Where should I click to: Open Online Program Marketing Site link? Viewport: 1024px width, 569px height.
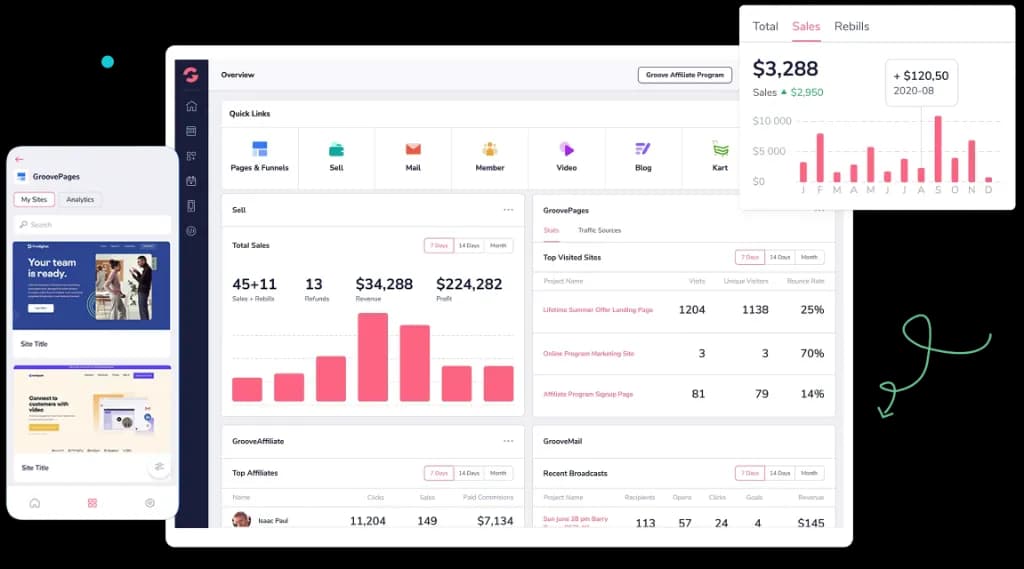click(x=588, y=353)
